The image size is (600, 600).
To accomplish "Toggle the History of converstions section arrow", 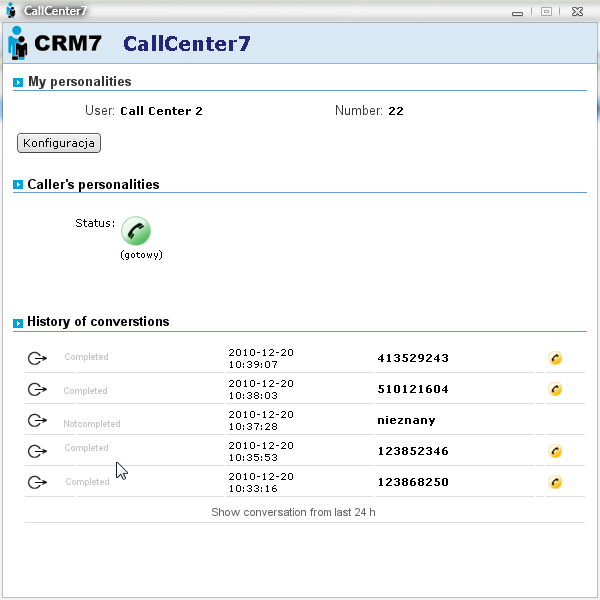I will (x=18, y=323).
